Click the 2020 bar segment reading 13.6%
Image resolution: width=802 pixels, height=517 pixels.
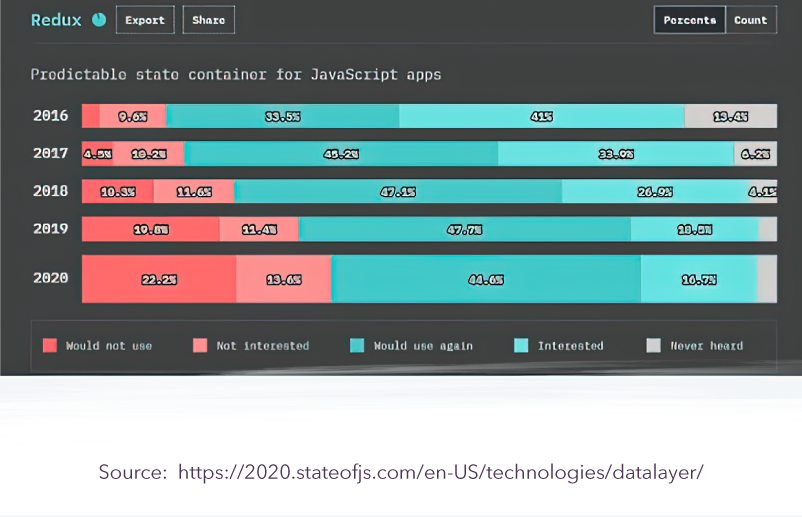[x=284, y=279]
